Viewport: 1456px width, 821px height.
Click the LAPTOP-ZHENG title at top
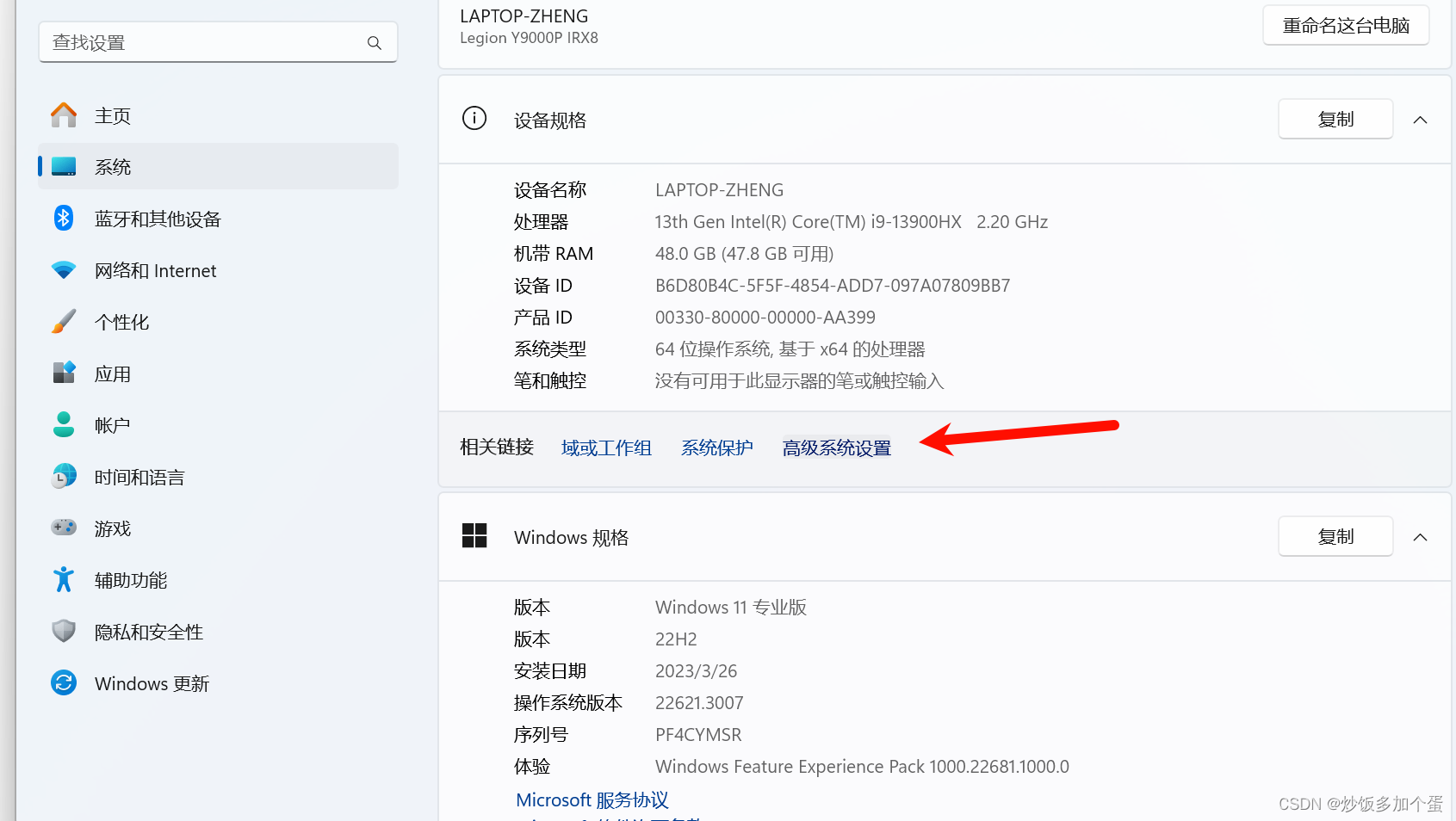[x=524, y=16]
